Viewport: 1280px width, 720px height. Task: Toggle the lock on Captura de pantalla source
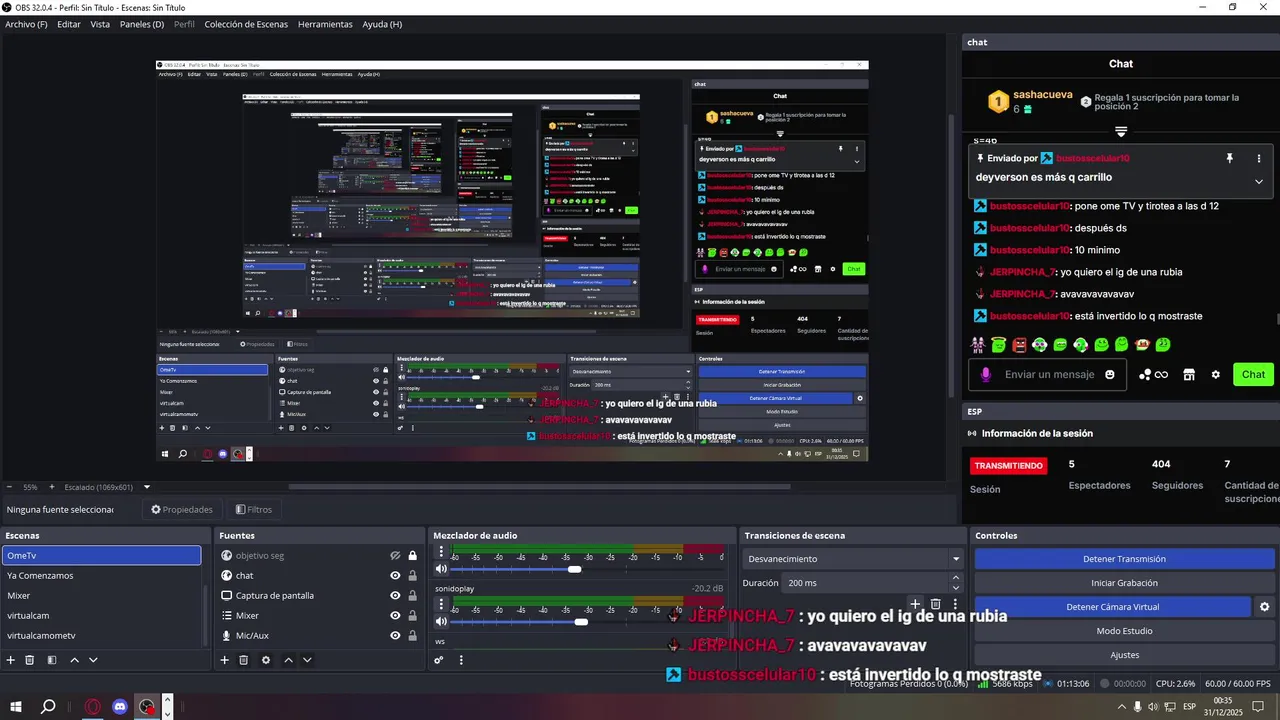(412, 595)
